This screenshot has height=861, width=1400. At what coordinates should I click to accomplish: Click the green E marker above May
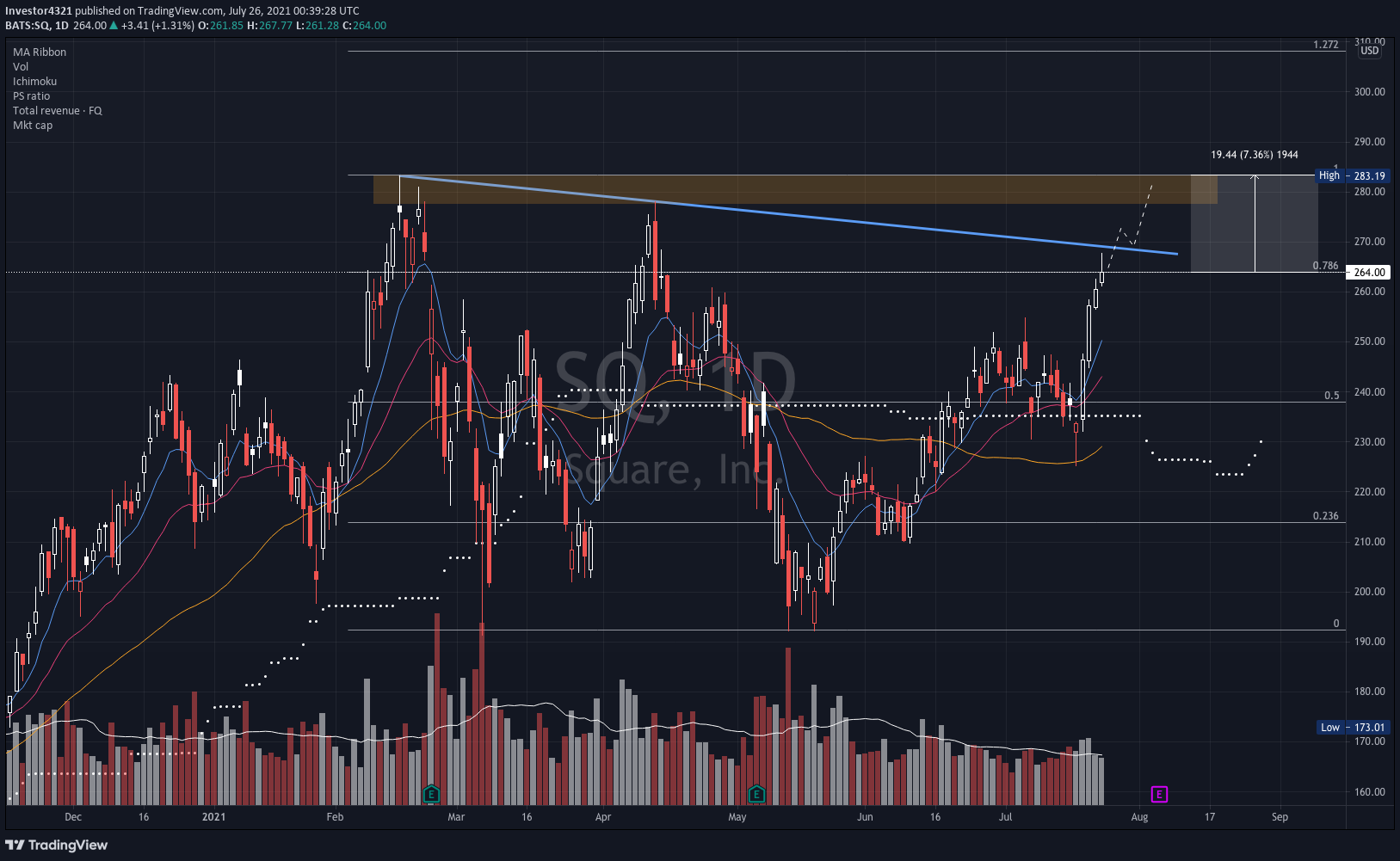coord(756,794)
